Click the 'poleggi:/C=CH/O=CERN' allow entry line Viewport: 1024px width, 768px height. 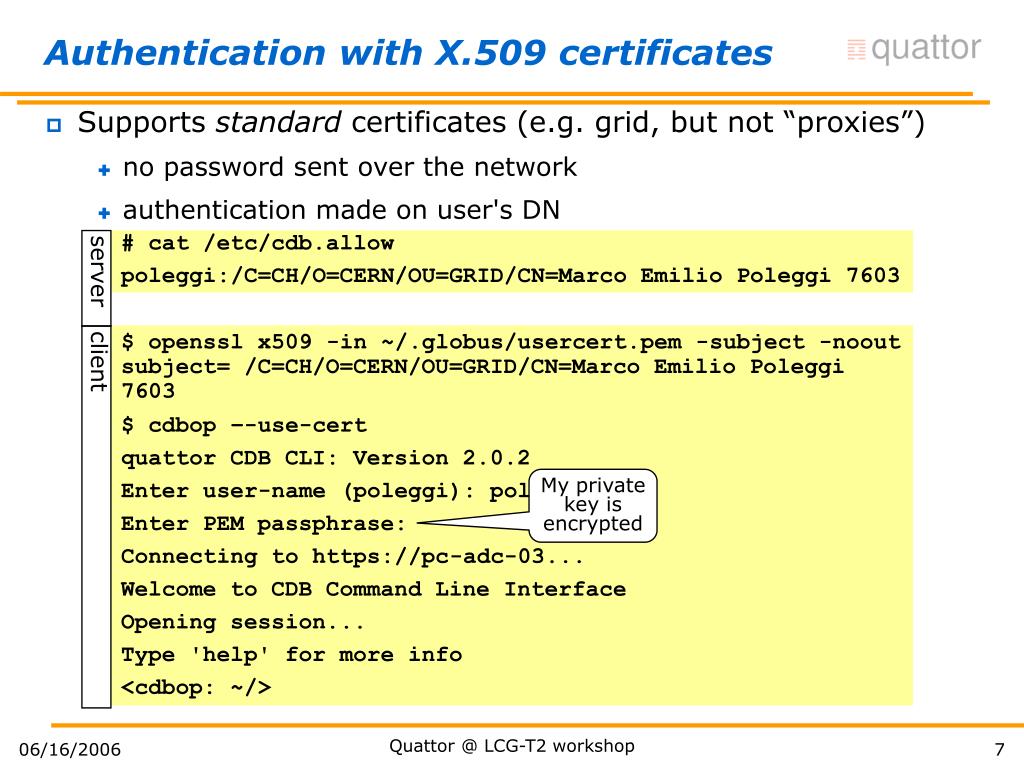click(x=511, y=275)
